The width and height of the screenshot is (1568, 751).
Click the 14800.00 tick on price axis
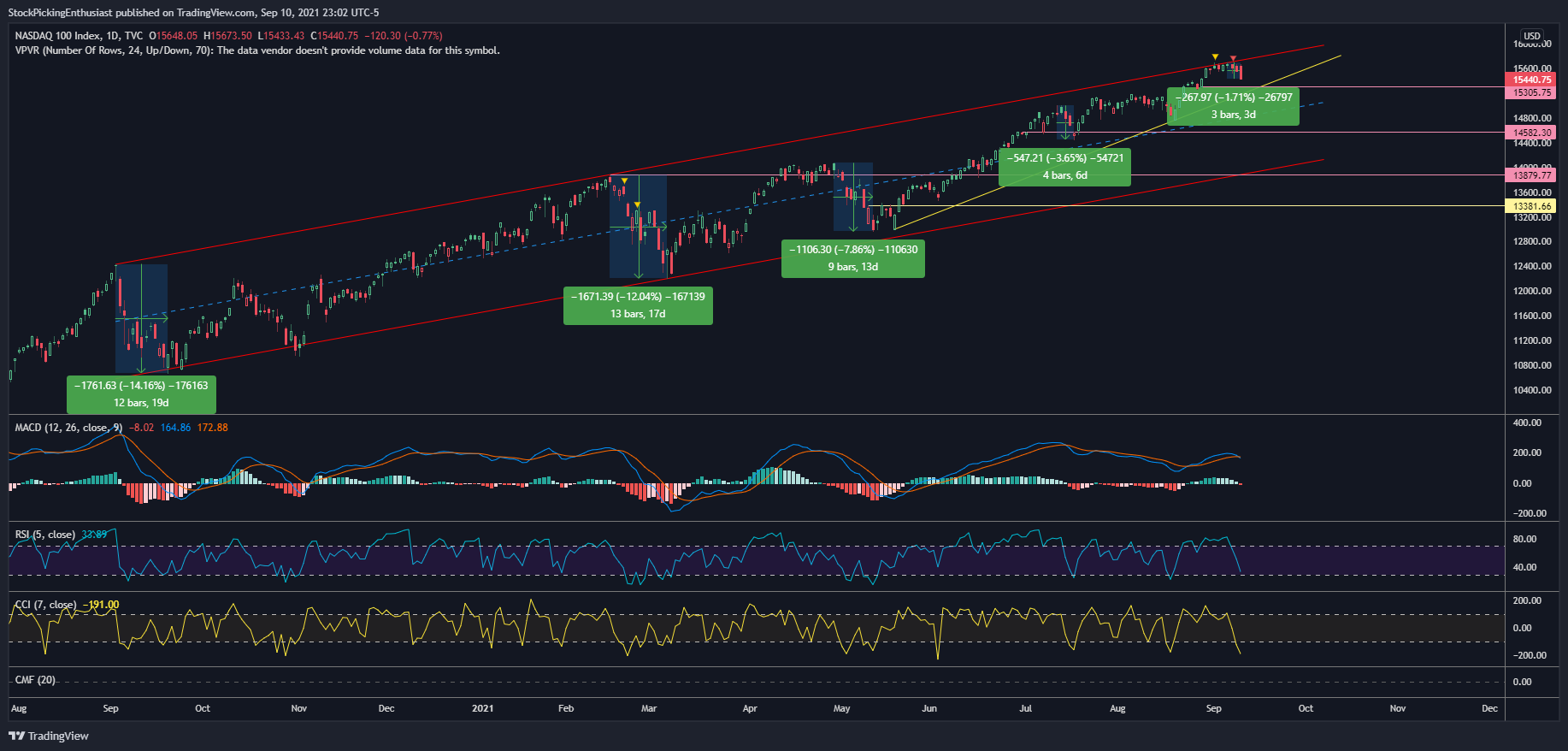click(1532, 118)
